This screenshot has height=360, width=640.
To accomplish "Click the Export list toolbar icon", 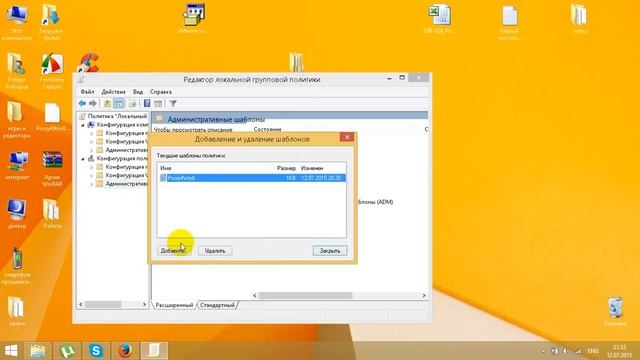I will click(x=132, y=104).
